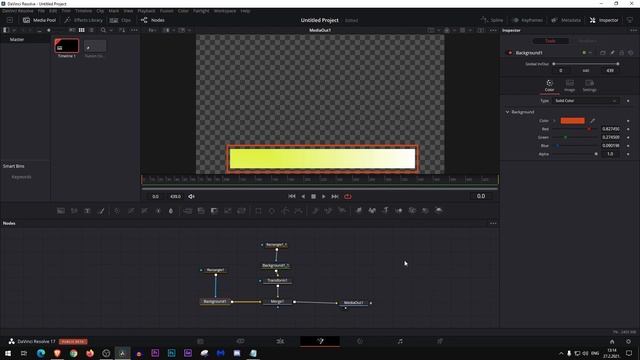Toggle the Media Pool panel

39,20
